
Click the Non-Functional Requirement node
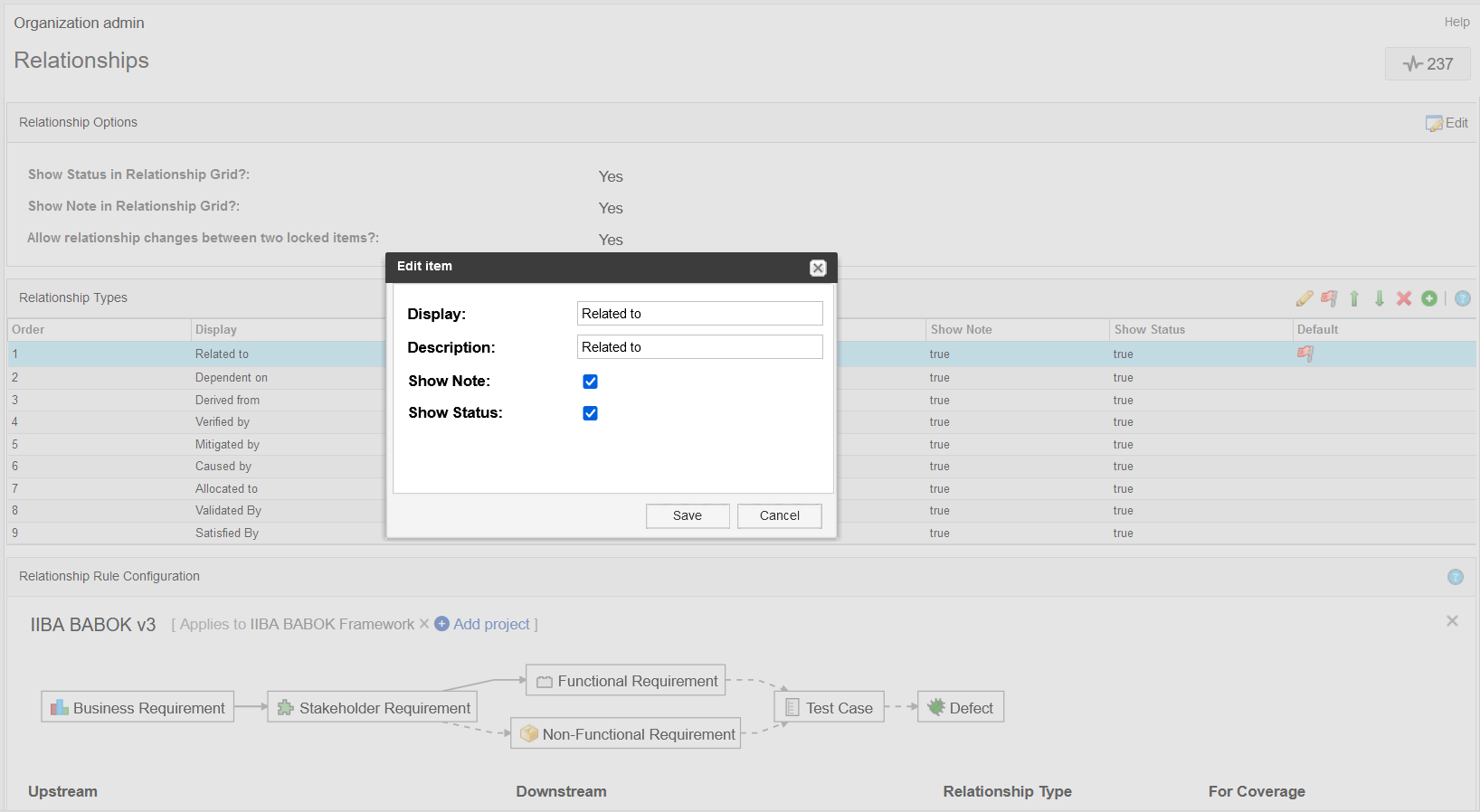(x=626, y=733)
